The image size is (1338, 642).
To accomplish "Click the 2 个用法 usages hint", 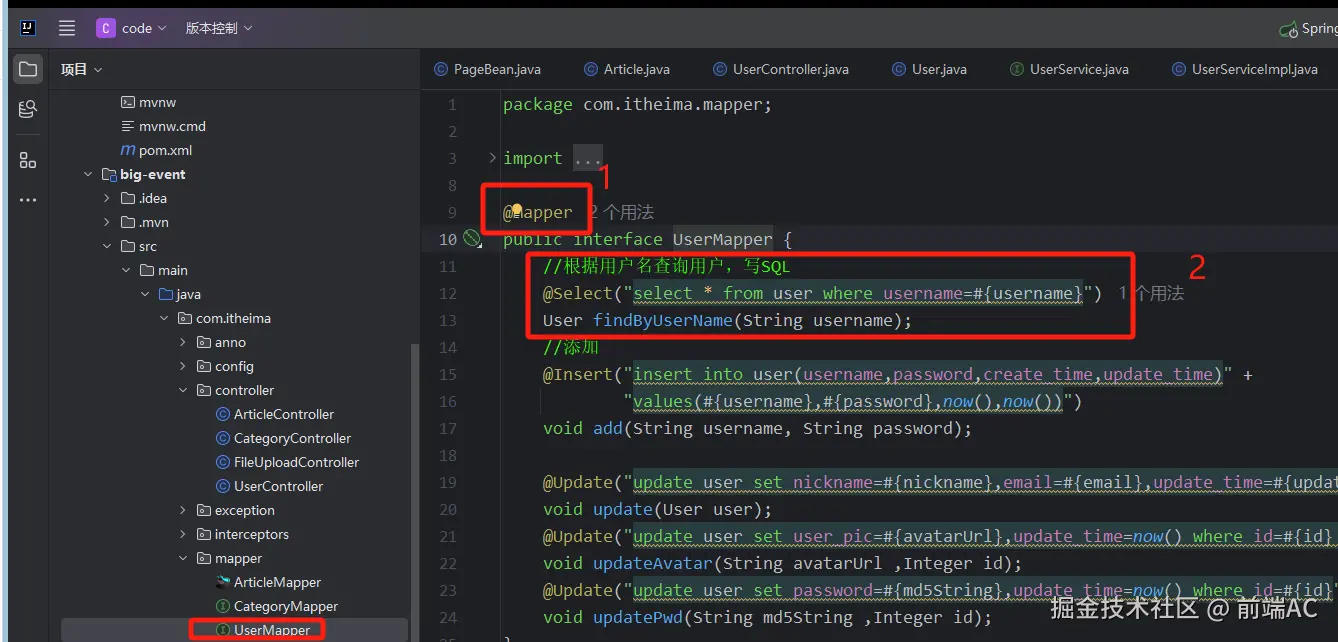I will pyautogui.click(x=621, y=212).
